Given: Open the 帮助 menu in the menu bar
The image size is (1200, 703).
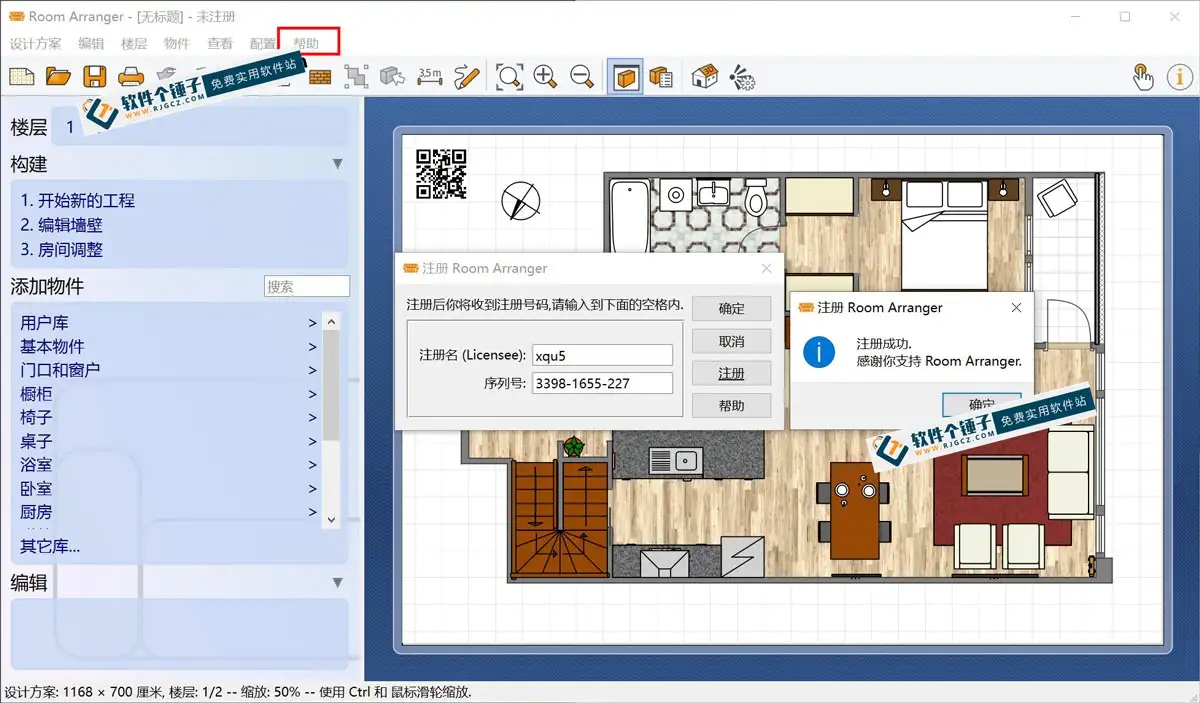Looking at the screenshot, I should [306, 44].
